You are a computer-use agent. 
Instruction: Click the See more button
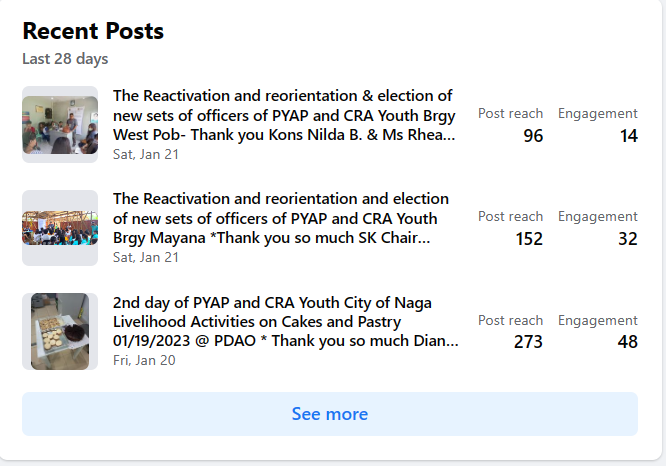tap(330, 414)
